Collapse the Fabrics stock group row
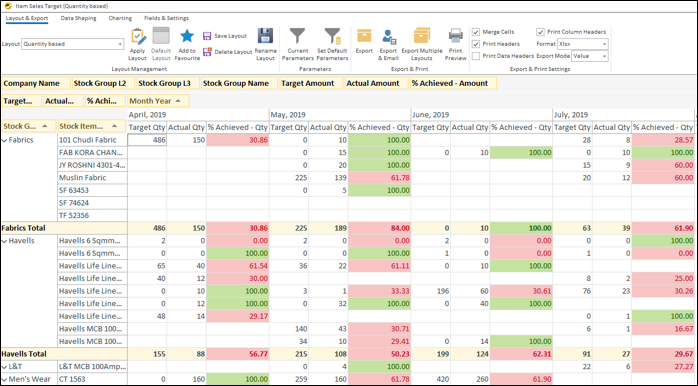The height and width of the screenshot is (386, 698). [x=5, y=140]
